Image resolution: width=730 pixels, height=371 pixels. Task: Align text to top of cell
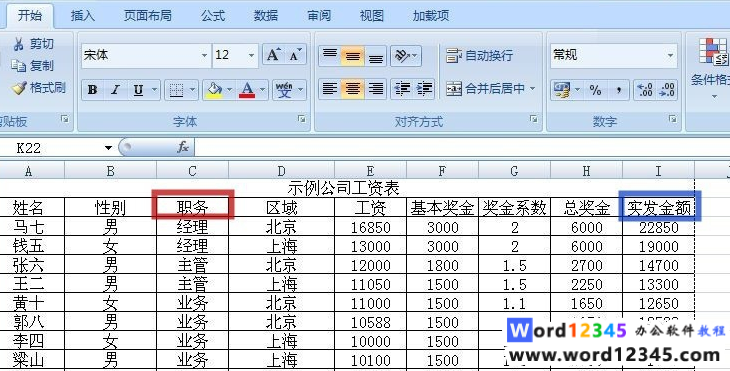point(330,55)
